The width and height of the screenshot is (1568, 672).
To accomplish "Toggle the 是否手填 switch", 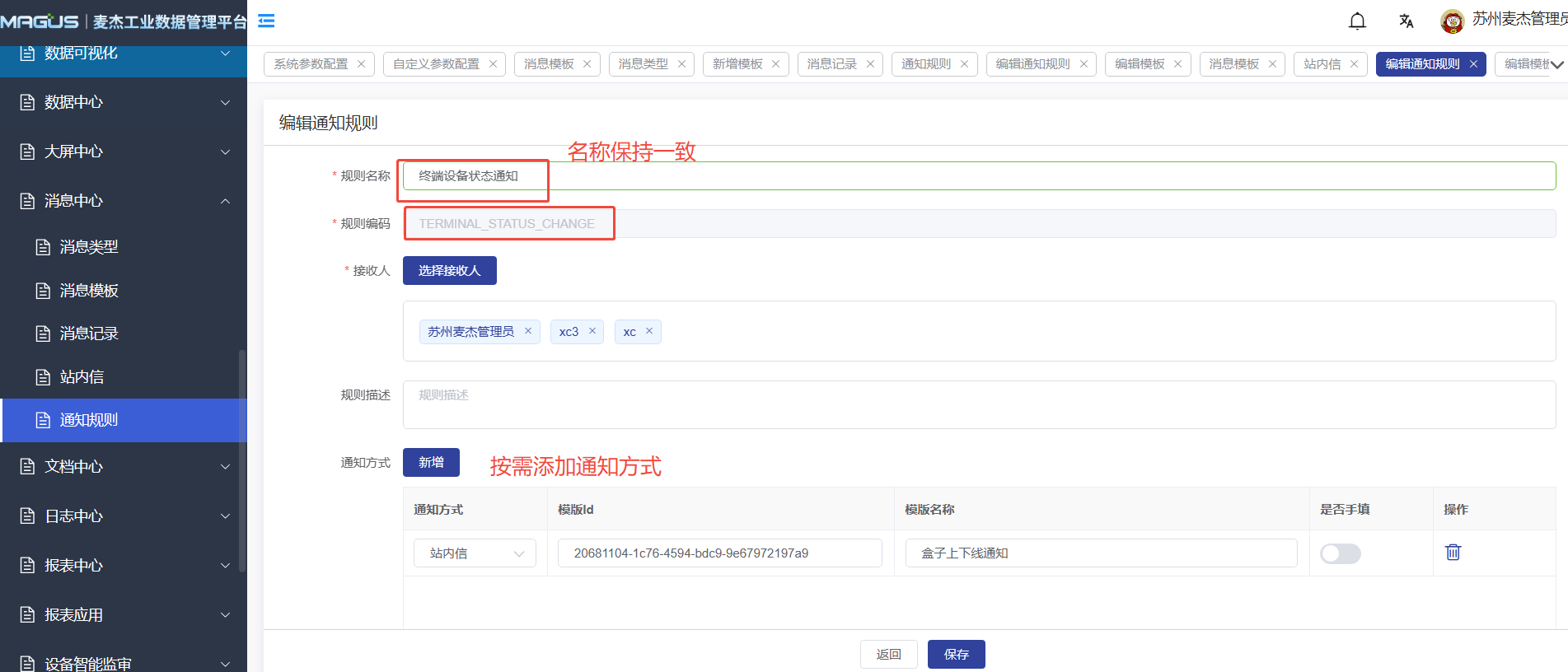I will point(1340,553).
